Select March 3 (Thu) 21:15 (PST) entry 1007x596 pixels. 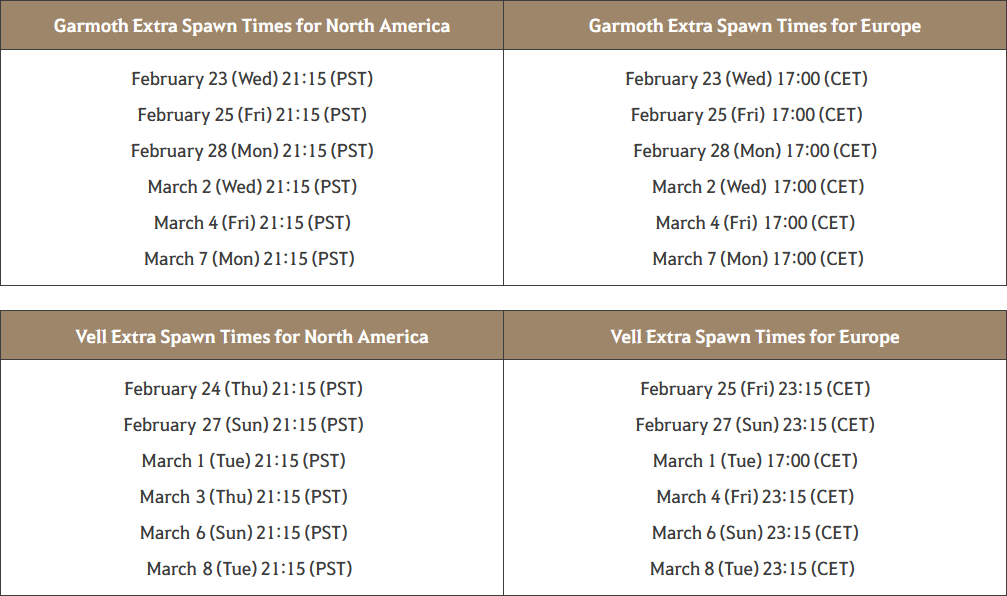click(x=243, y=497)
